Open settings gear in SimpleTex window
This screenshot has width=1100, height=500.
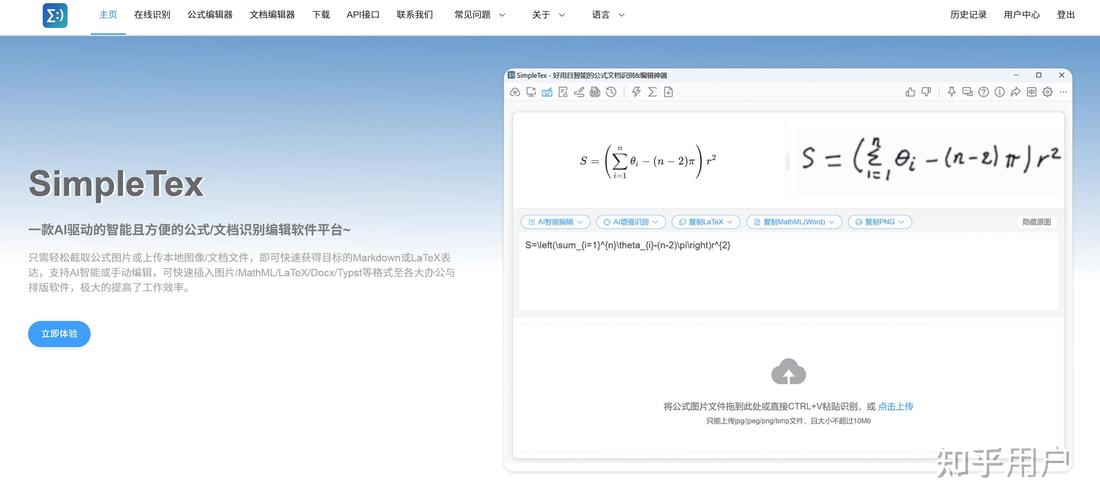coord(1047,92)
